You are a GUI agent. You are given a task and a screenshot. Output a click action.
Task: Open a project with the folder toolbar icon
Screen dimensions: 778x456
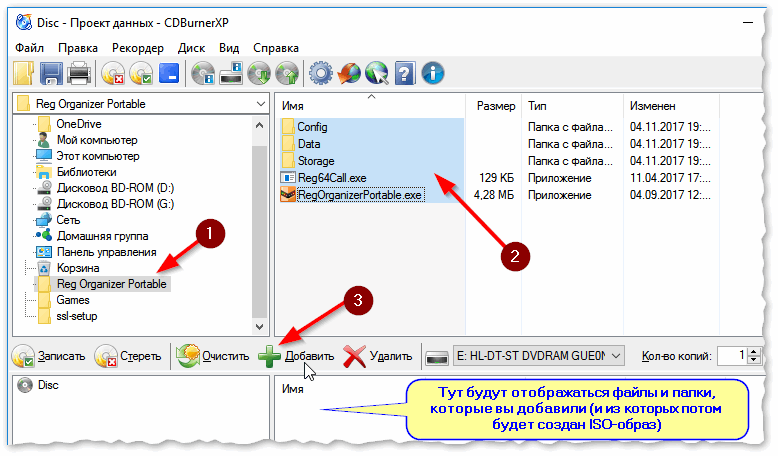tap(23, 73)
